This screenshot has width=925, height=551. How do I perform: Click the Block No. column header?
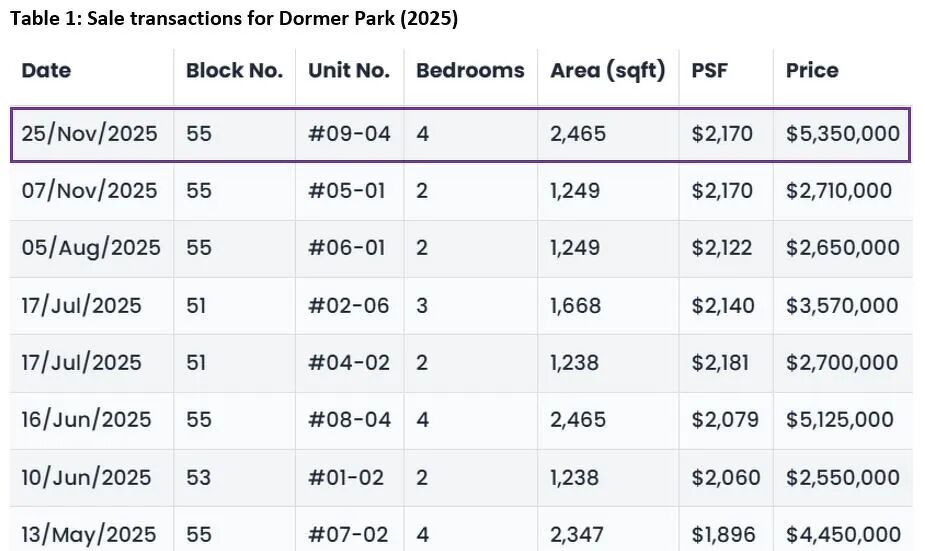[234, 71]
